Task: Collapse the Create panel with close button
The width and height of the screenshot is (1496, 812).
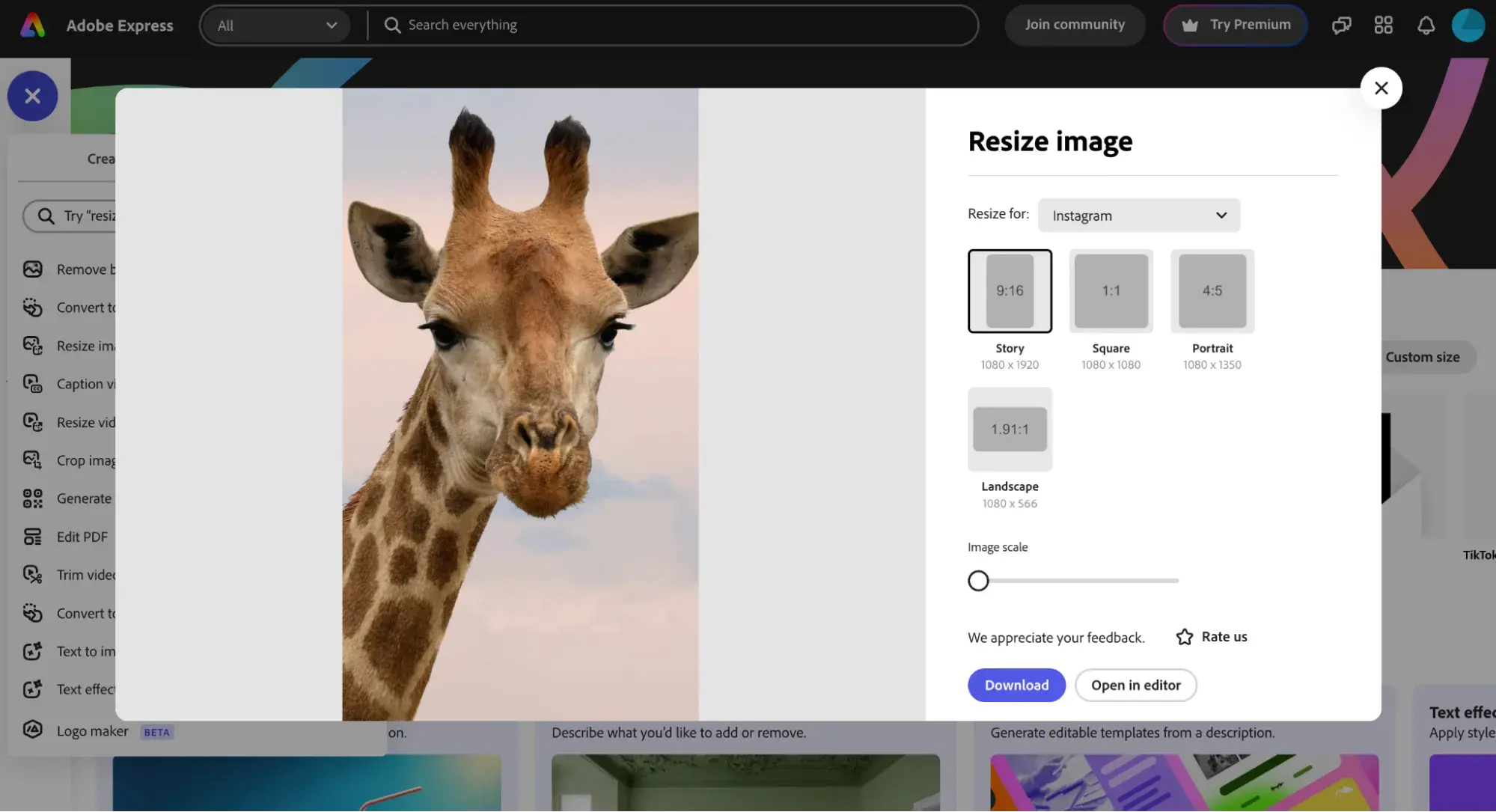Action: coord(32,96)
